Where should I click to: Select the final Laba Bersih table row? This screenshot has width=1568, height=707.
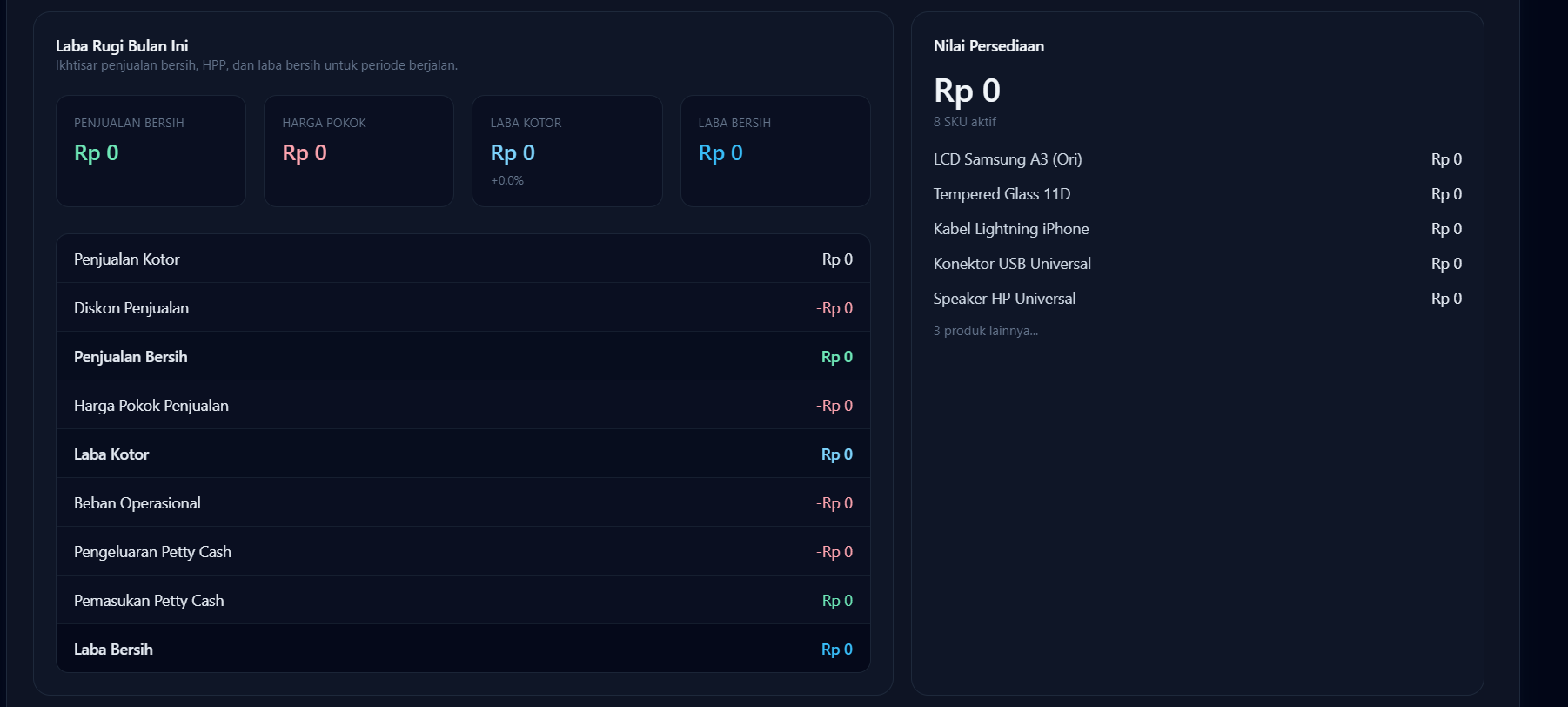[x=463, y=650]
